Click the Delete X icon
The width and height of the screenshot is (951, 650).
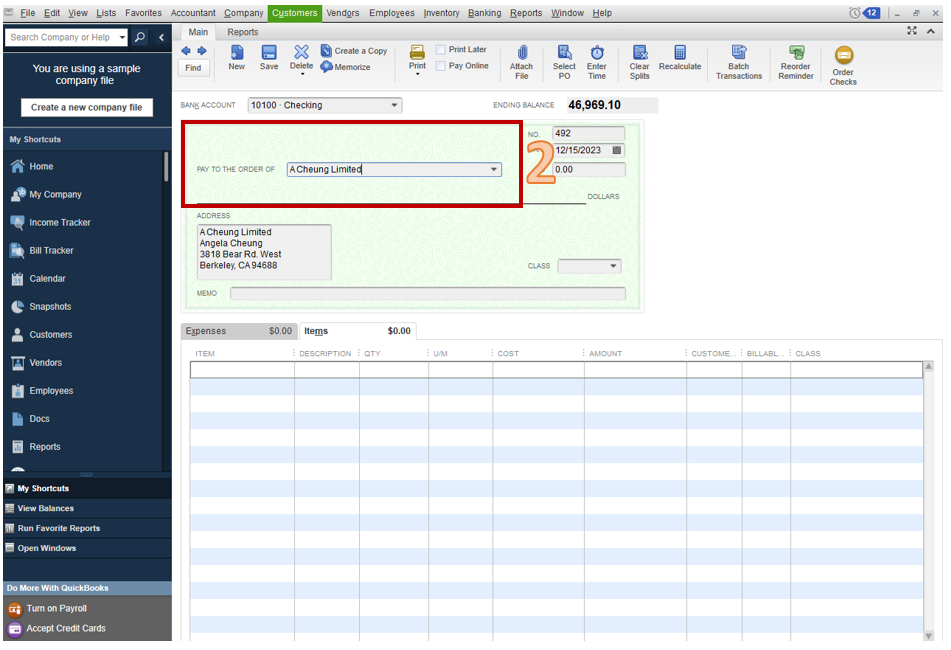click(301, 52)
